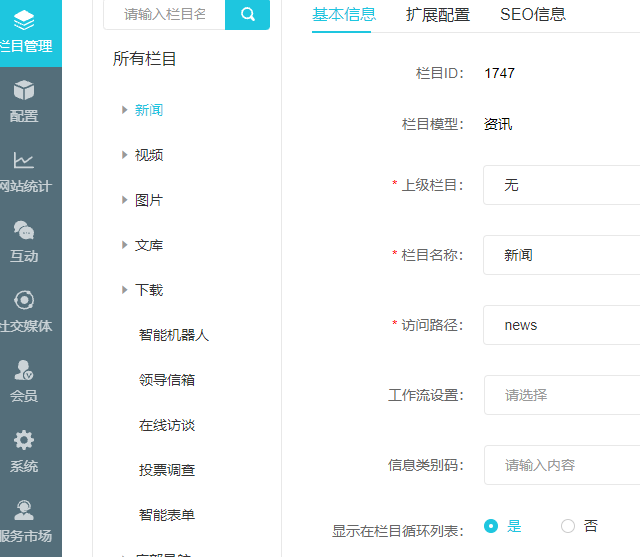This screenshot has width=640, height=557.
Task: Open the 会员 member icon
Action: [24, 381]
